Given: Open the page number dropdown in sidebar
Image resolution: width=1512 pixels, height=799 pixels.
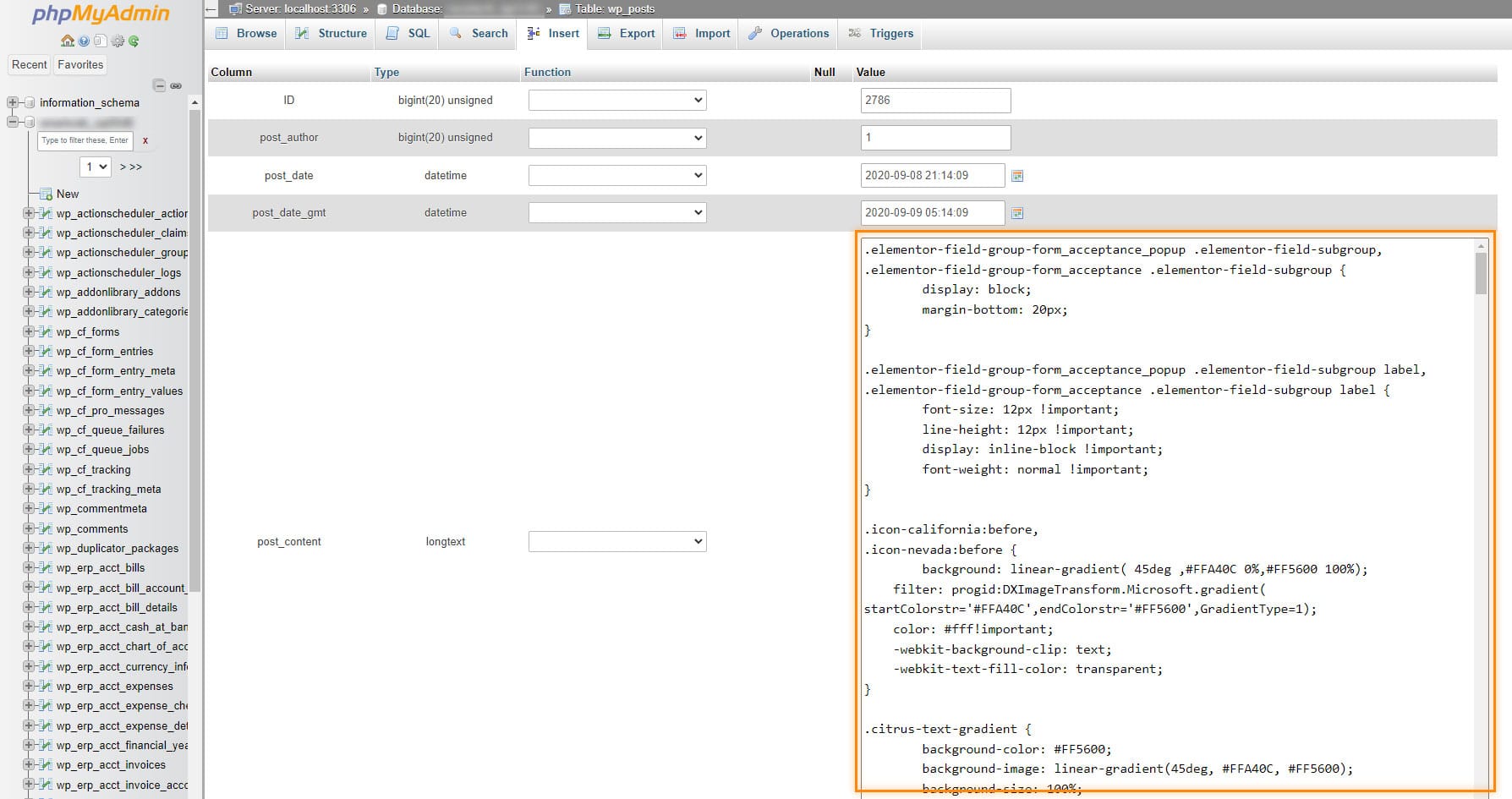Looking at the screenshot, I should click(x=95, y=167).
